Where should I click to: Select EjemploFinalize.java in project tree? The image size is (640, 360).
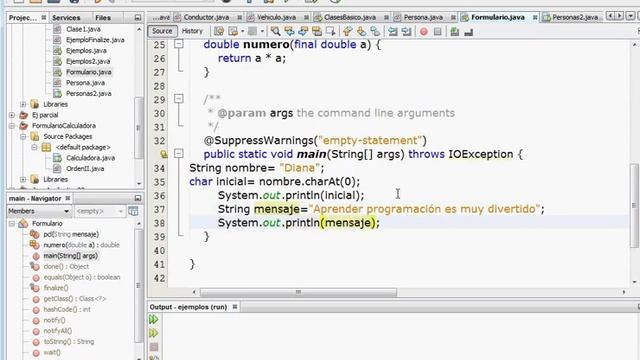pos(95,40)
